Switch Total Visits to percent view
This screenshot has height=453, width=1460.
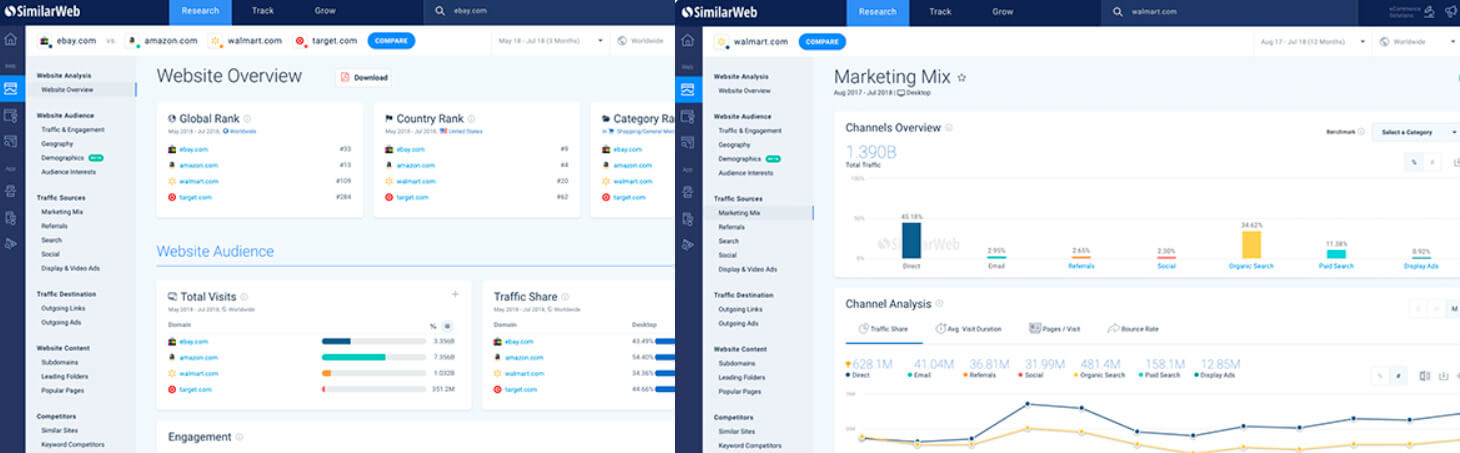click(x=433, y=326)
